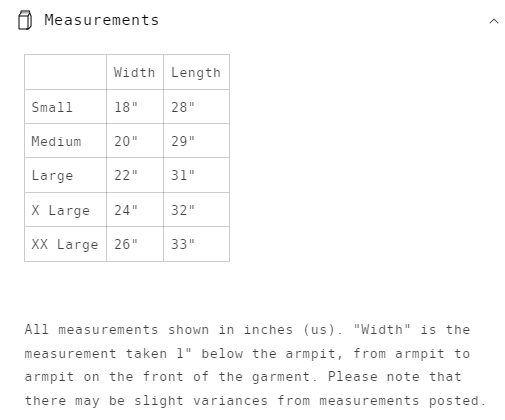The image size is (505, 420).
Task: Click the X Large size row label
Action: pyautogui.click(x=65, y=210)
